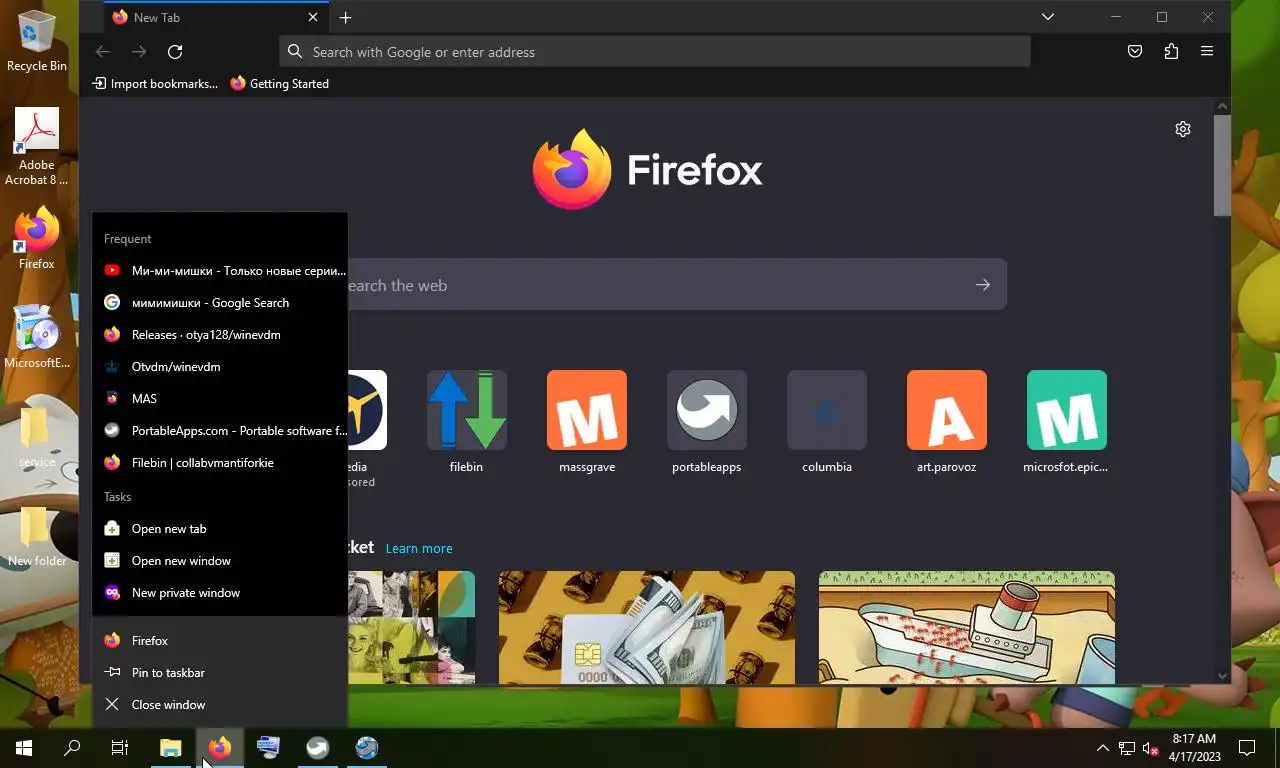The height and width of the screenshot is (768, 1280).
Task: Select the Recycle Bin desktop icon
Action: tap(37, 40)
